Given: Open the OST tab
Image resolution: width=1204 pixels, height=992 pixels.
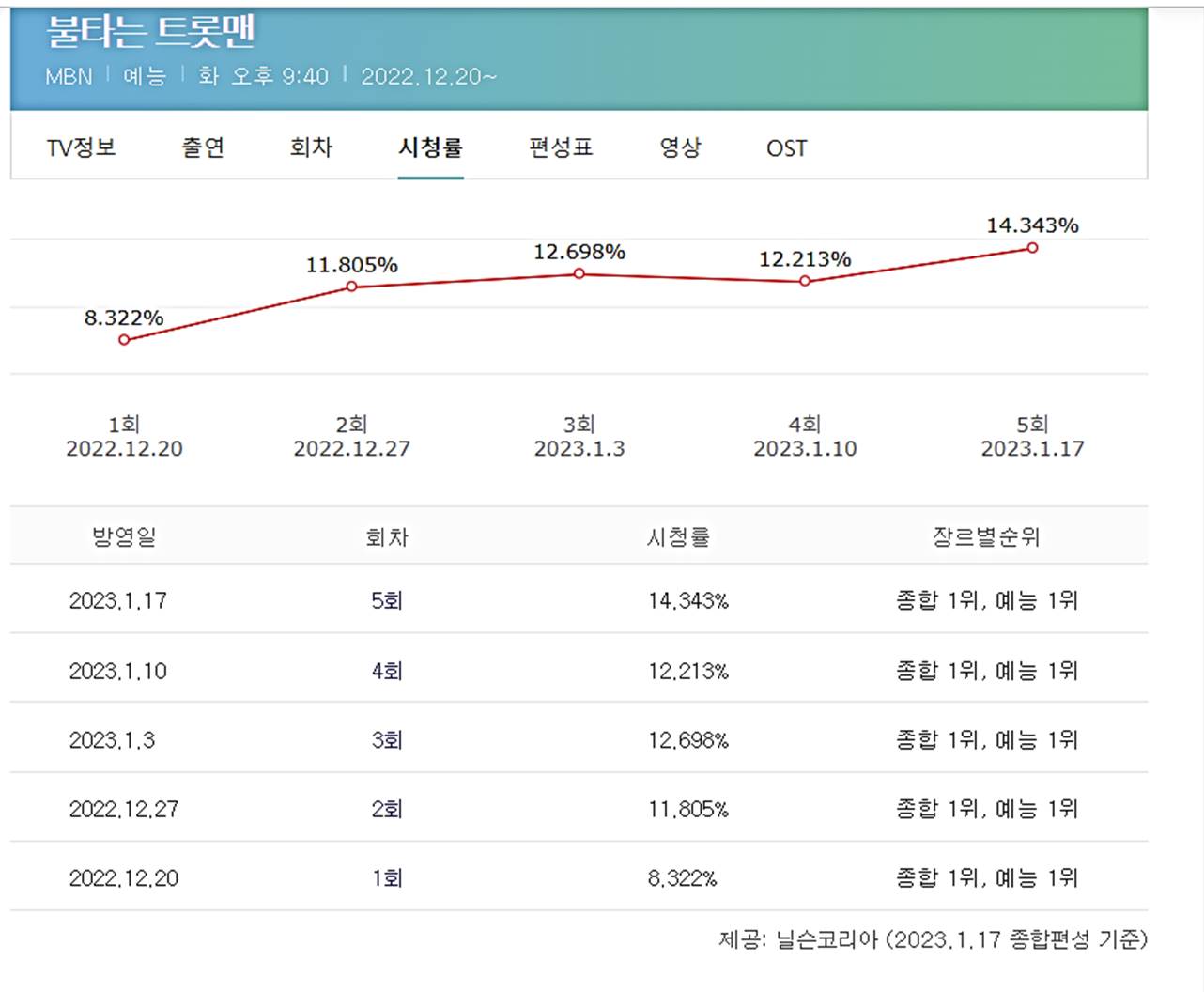Looking at the screenshot, I should pyautogui.click(x=787, y=147).
